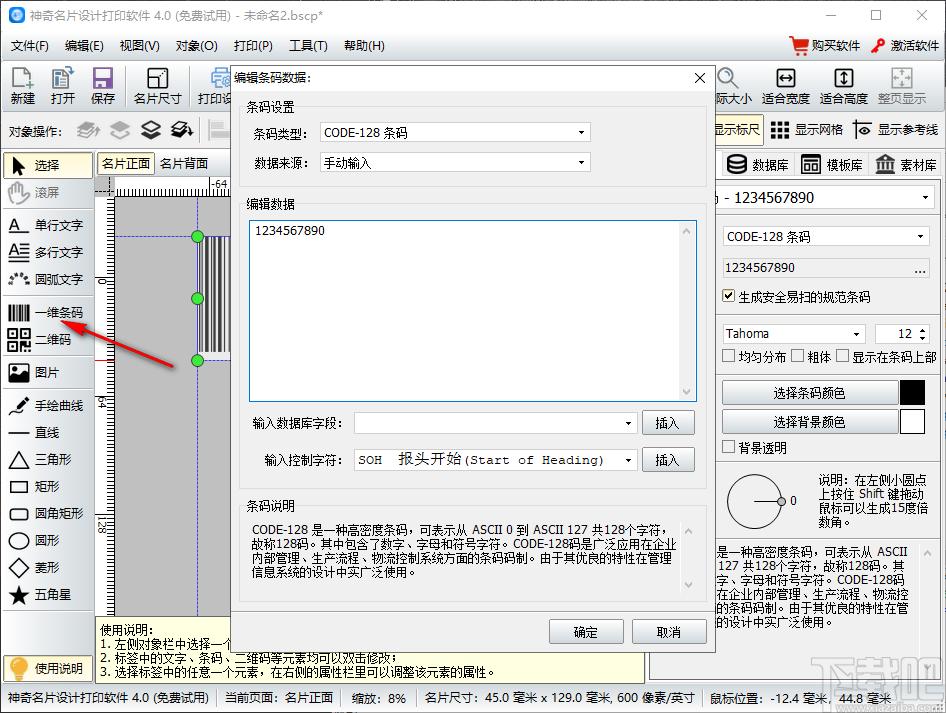Open the 模板库 template library
The image size is (946, 713).
coord(832,164)
